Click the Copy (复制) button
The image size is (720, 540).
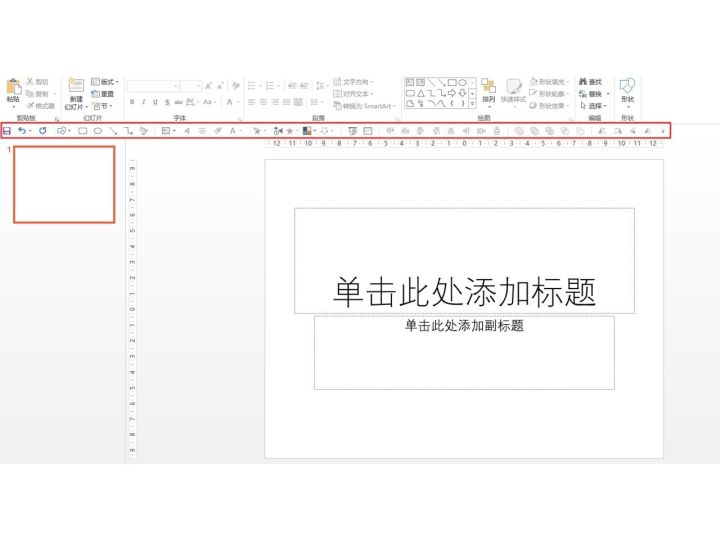pyautogui.click(x=37, y=94)
